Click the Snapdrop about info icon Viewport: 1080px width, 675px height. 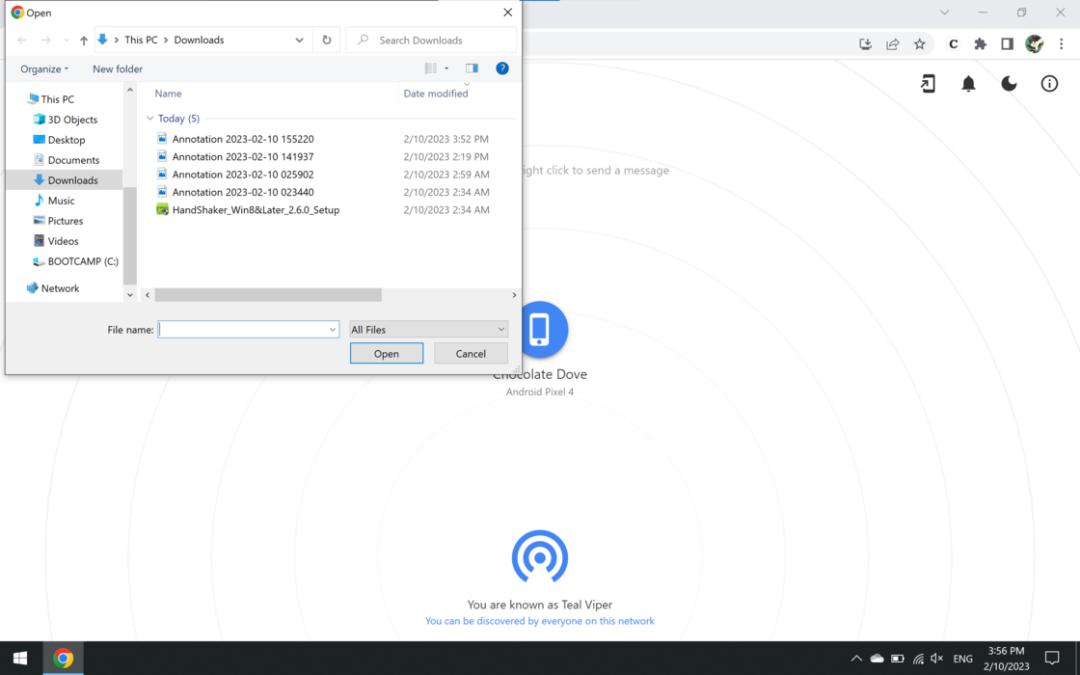click(1049, 84)
